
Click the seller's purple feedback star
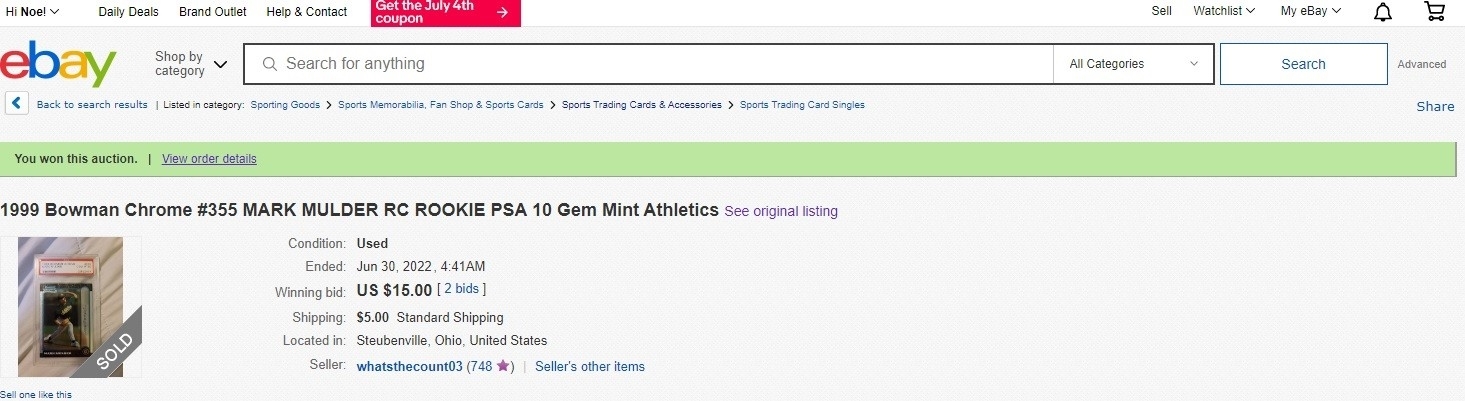pyautogui.click(x=504, y=367)
